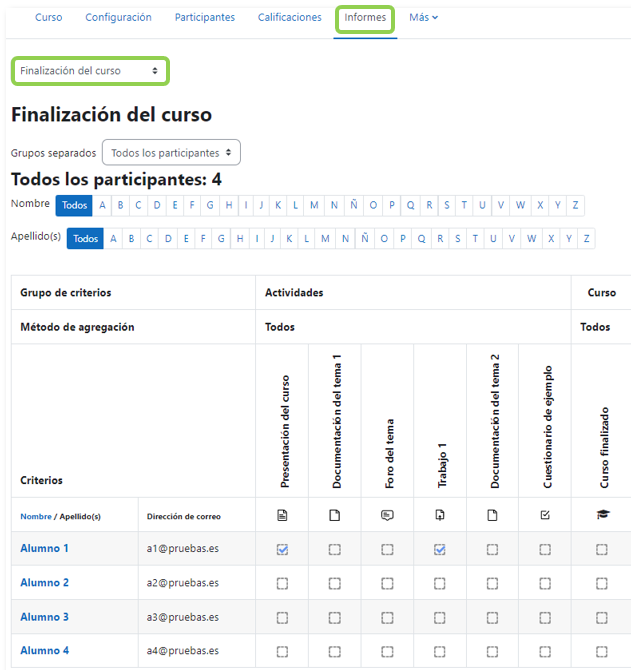Screen dimensions: 631x670
Task: Filter Apellido(s) by letter W
Action: coord(531,238)
